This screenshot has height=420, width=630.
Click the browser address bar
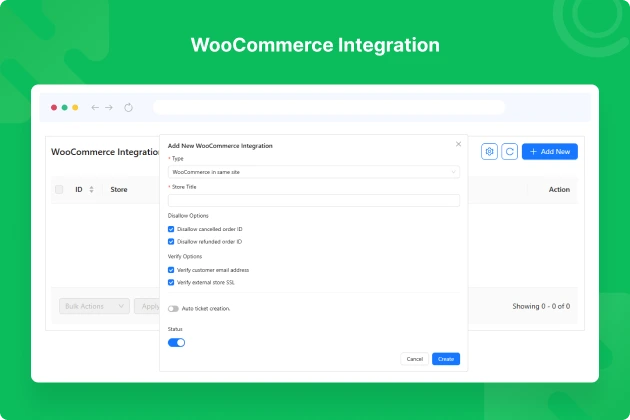point(329,107)
